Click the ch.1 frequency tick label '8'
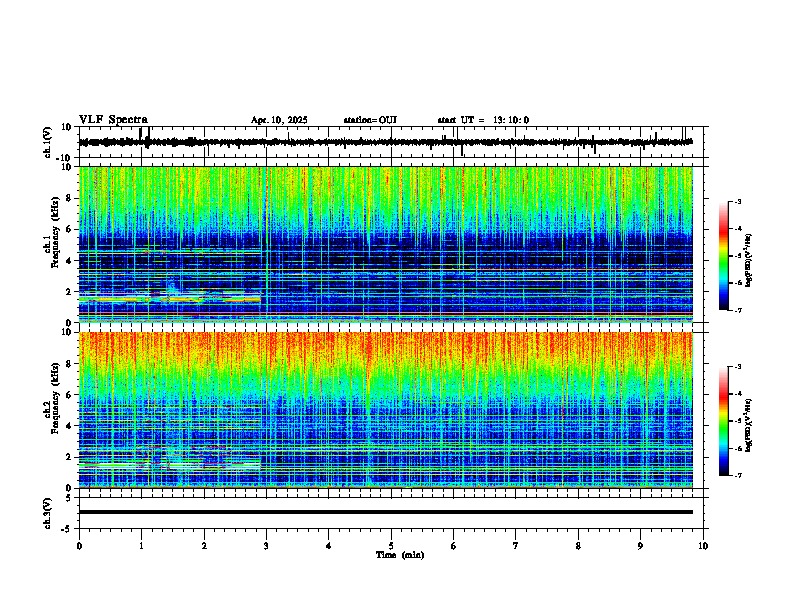792x612 pixels. click(x=69, y=198)
